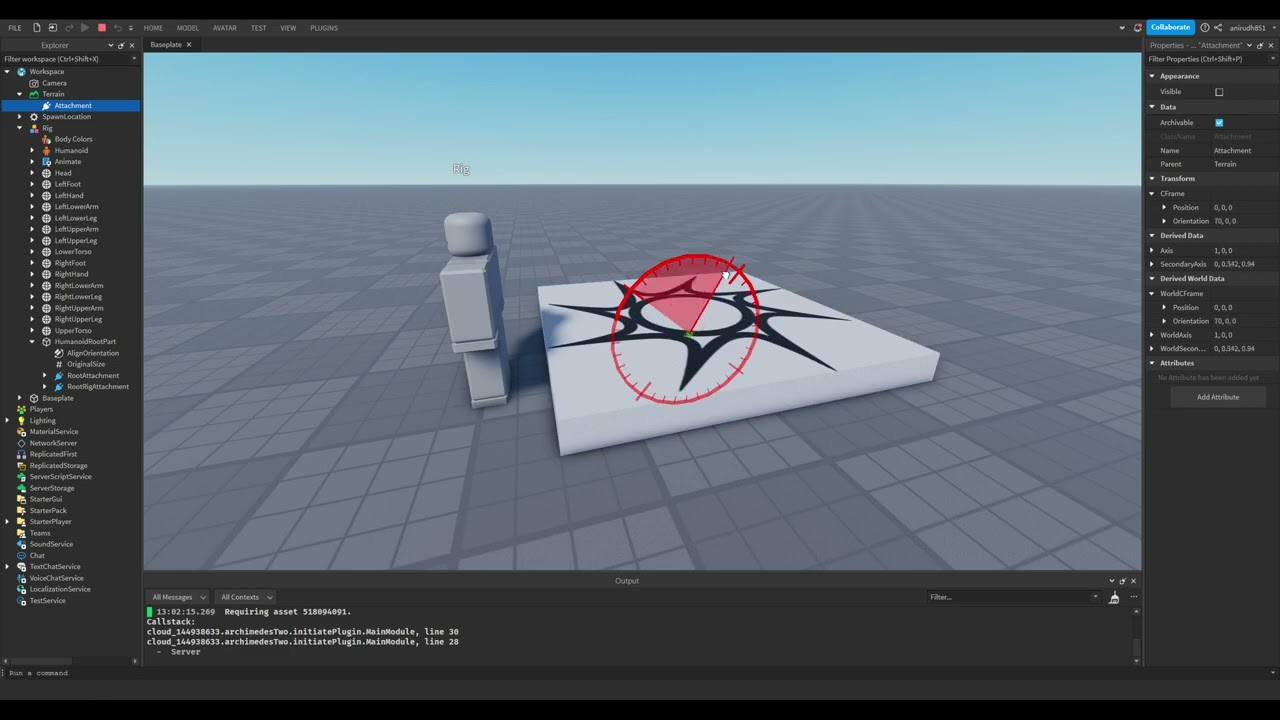The width and height of the screenshot is (1280, 720).
Task: Uncheck the Archivable property checkbox
Action: click(x=1218, y=122)
